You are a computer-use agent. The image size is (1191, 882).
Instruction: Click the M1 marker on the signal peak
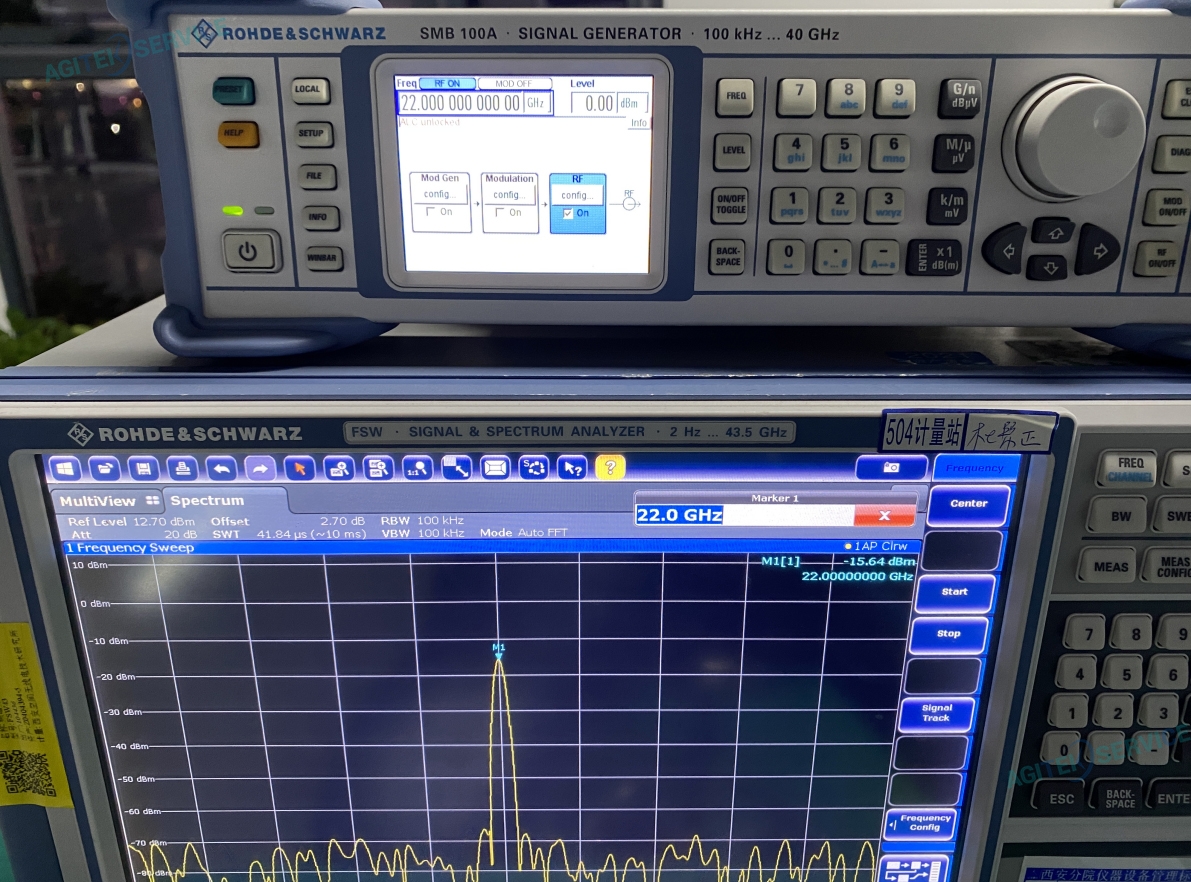tap(498, 649)
